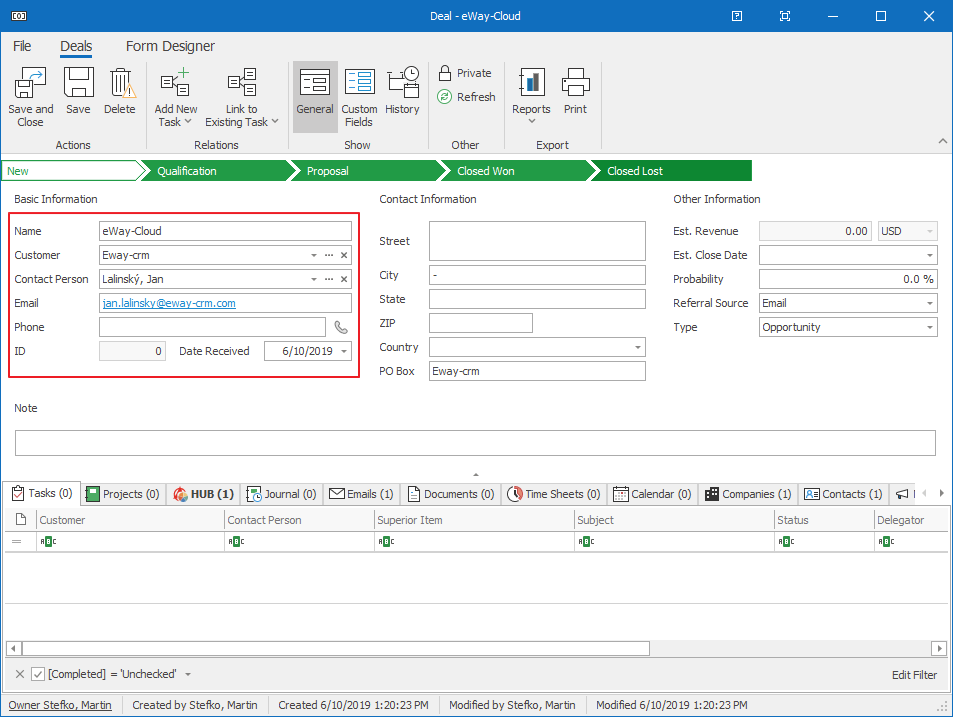Open the Customer ellipsis browse button
The width and height of the screenshot is (953, 717).
[x=329, y=255]
